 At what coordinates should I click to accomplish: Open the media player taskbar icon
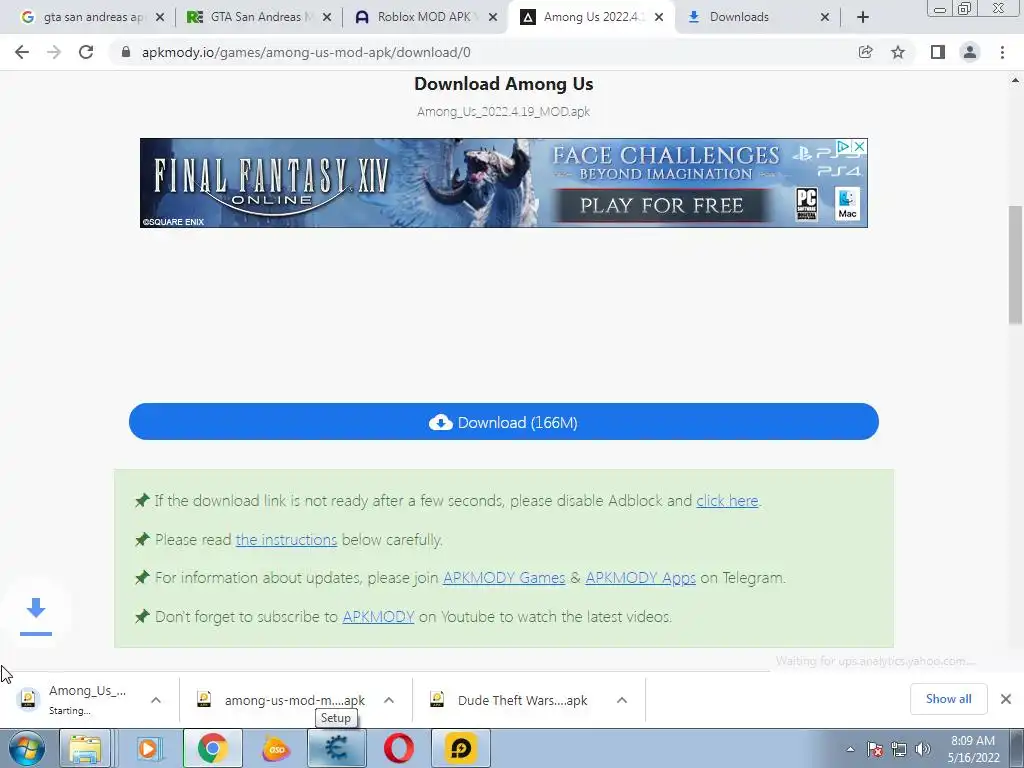[x=149, y=748]
